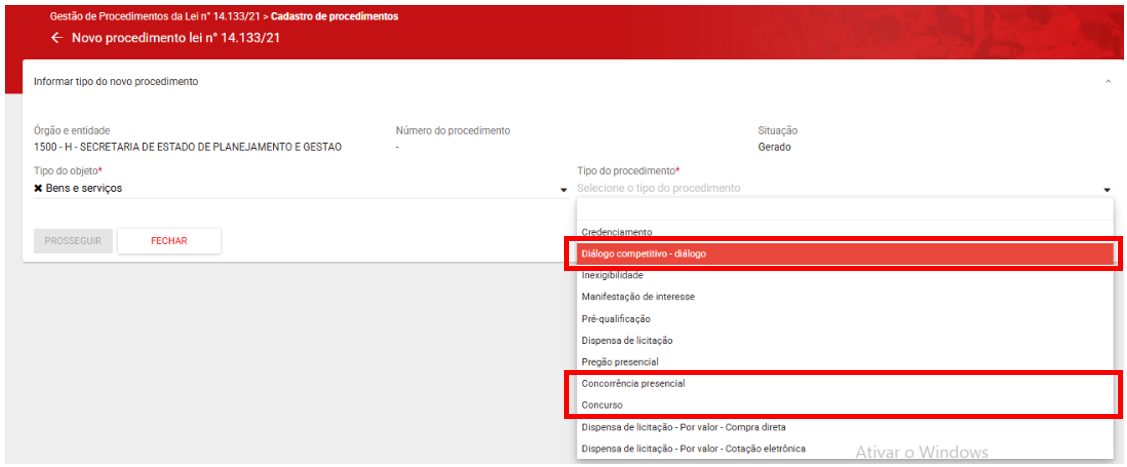Choose Dispensa de licitação - Cotação eletrônica
Viewport: 1127px width, 467px height.
tap(693, 449)
